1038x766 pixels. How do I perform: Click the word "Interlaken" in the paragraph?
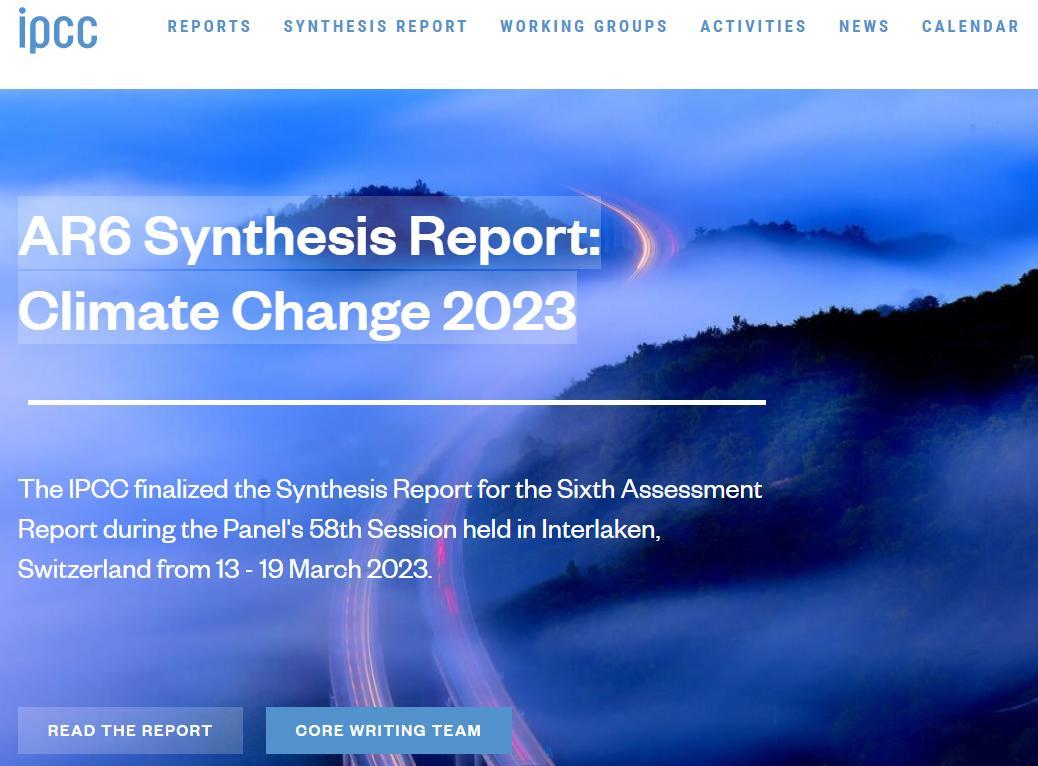[598, 529]
